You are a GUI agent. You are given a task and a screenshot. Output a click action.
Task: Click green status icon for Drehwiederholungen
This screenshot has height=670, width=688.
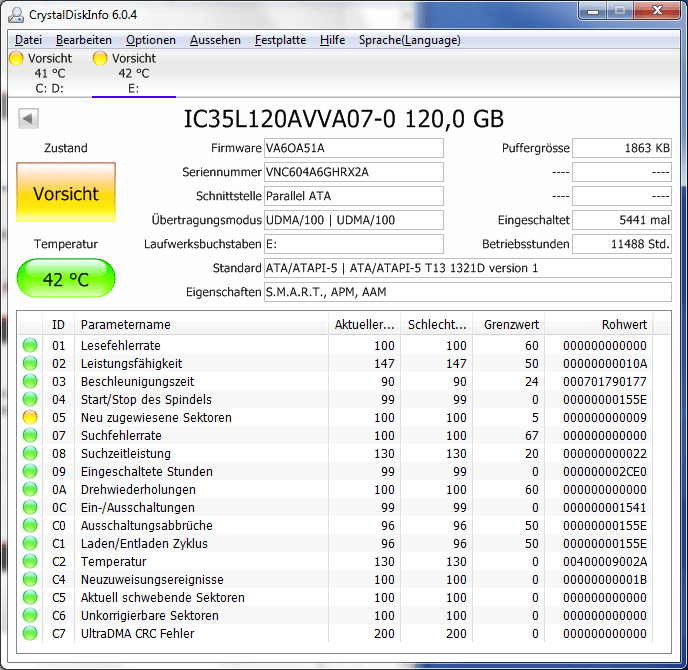(x=30, y=489)
